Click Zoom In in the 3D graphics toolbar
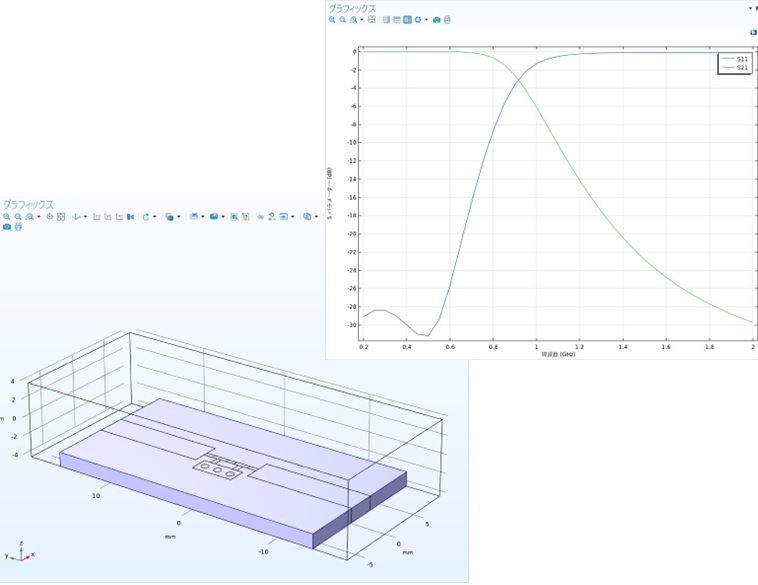 click(7, 217)
